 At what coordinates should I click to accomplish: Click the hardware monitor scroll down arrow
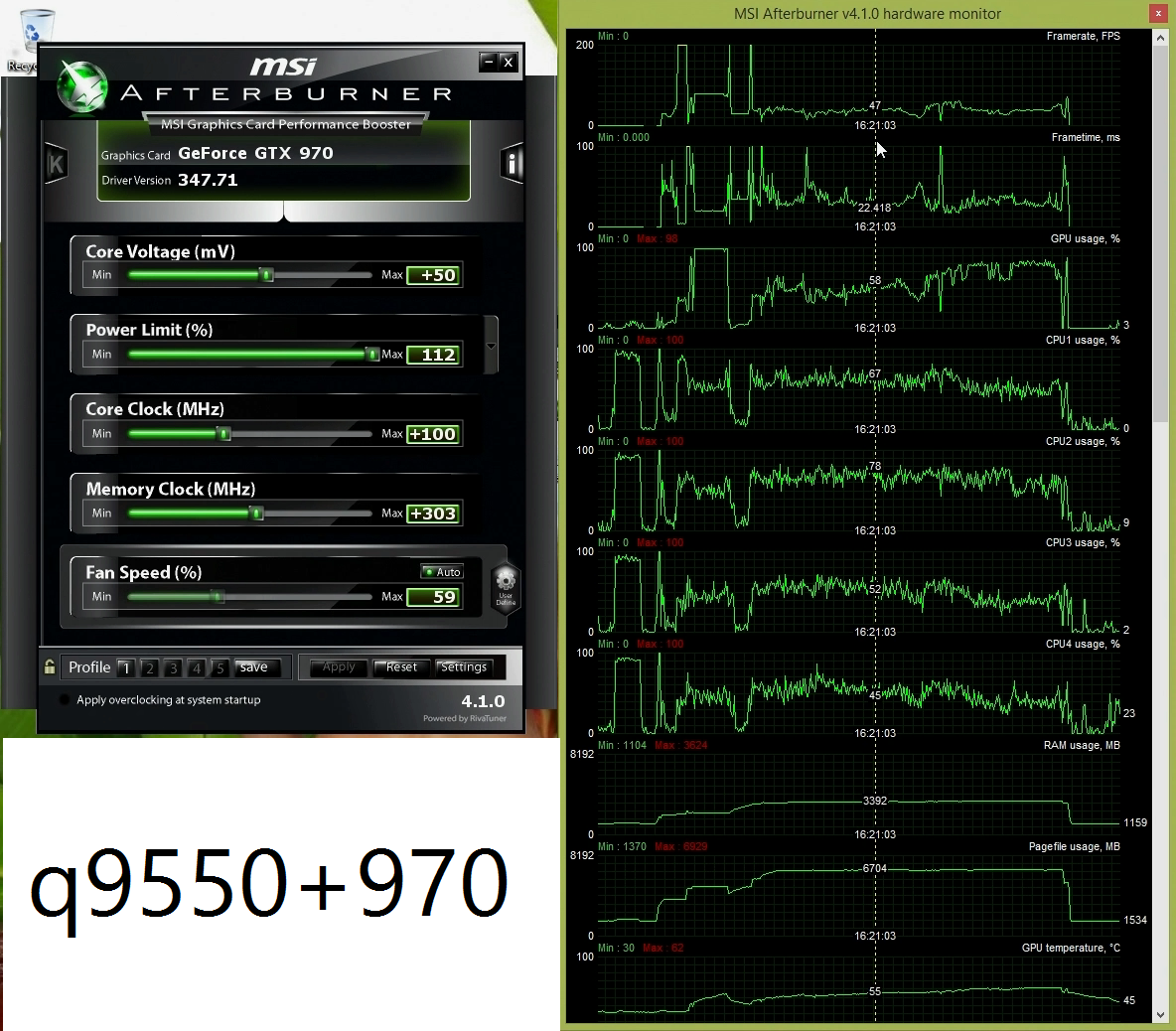pos(1160,1014)
